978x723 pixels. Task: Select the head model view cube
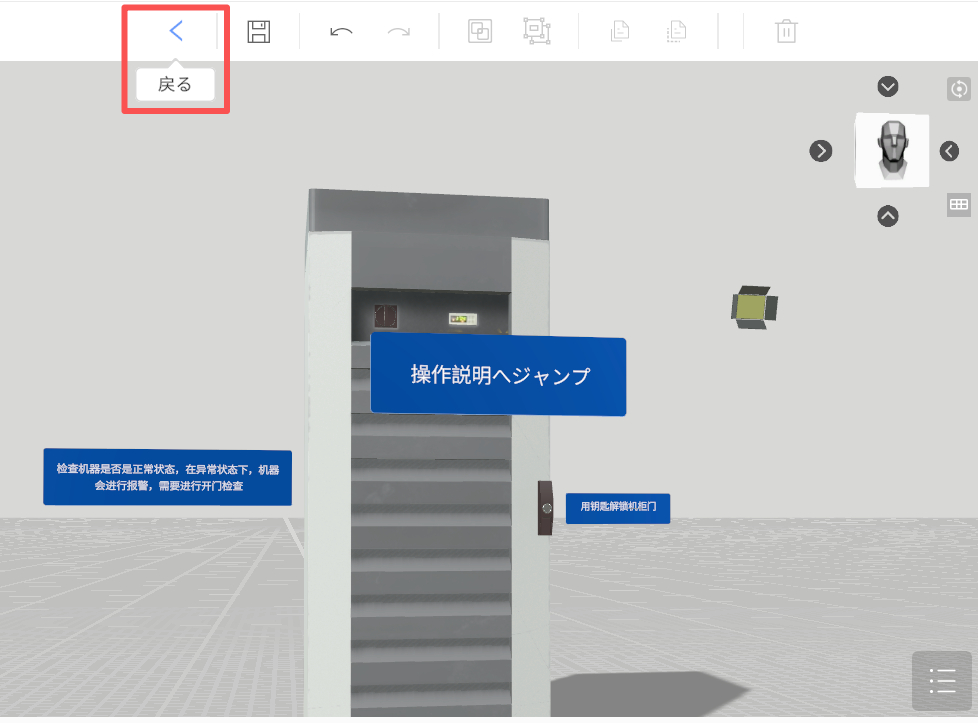coord(891,151)
